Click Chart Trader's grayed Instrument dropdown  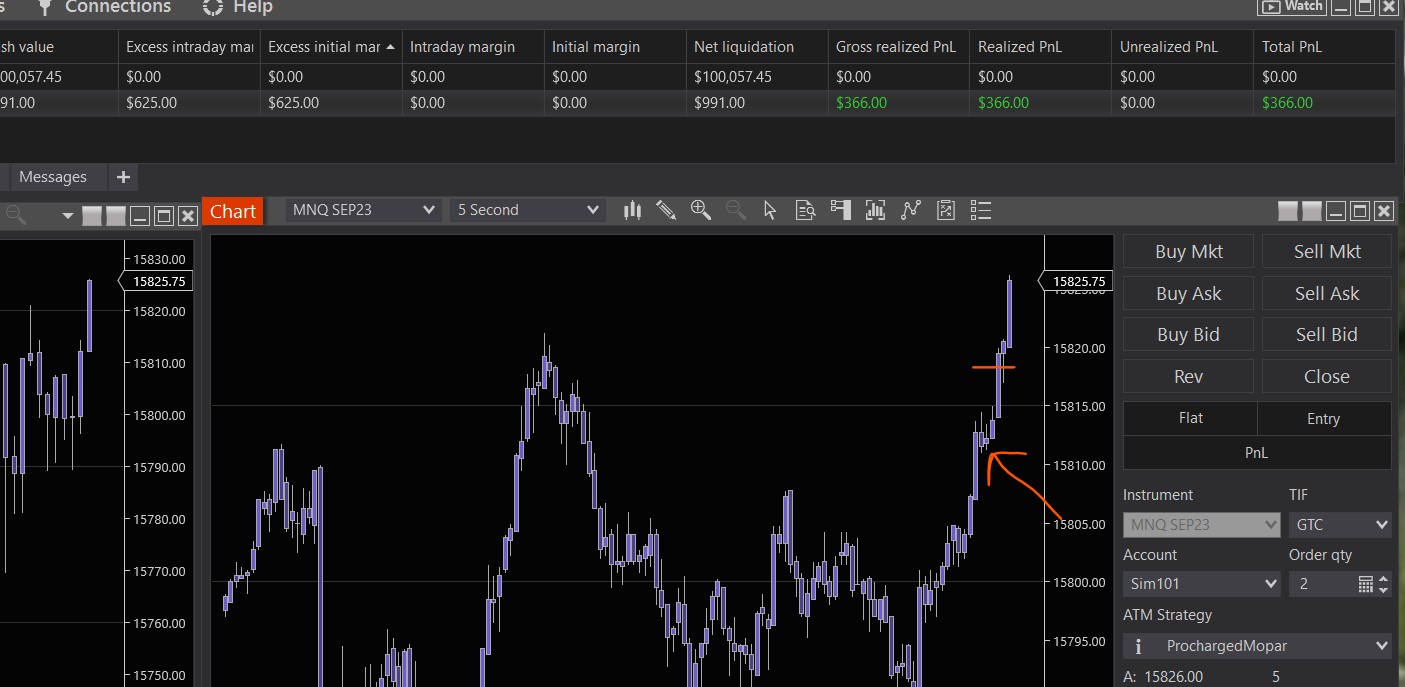[x=1202, y=524]
